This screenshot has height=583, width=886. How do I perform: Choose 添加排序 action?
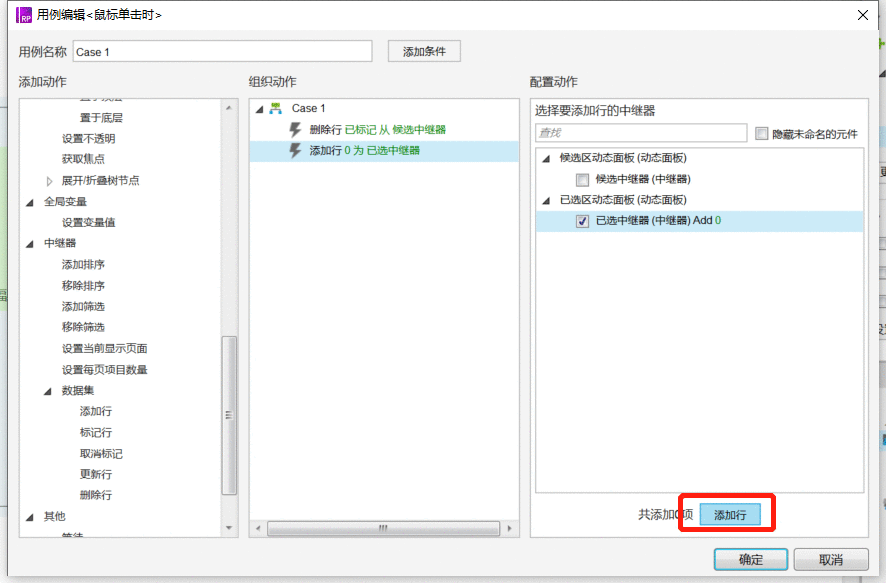tap(83, 264)
